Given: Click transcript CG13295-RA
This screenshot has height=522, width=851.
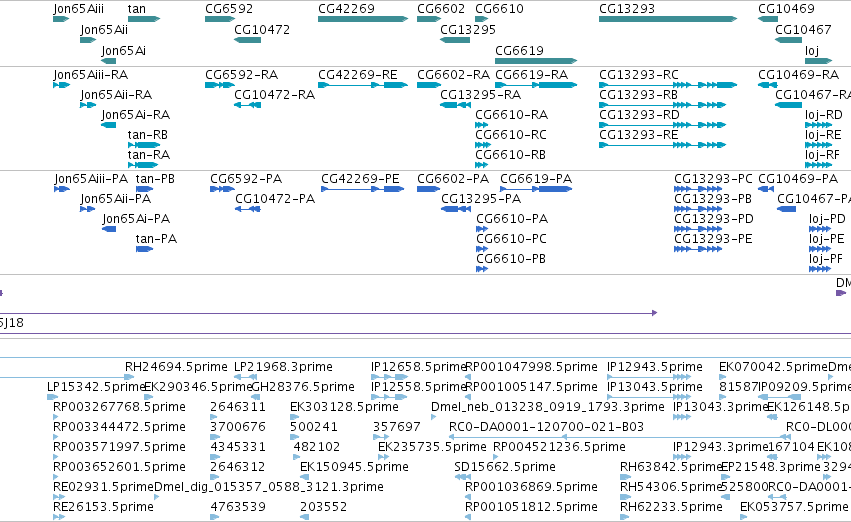Looking at the screenshot, I should click(x=455, y=105).
